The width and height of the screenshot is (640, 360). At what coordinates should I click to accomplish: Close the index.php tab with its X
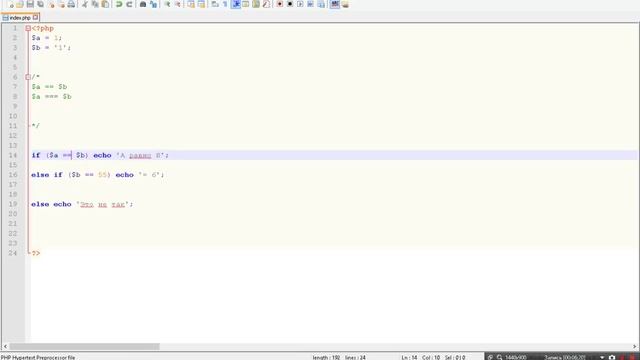pos(36,17)
